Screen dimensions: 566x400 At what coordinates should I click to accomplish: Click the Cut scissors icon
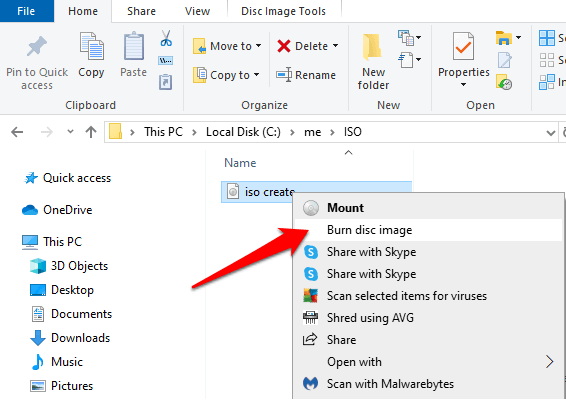166,39
